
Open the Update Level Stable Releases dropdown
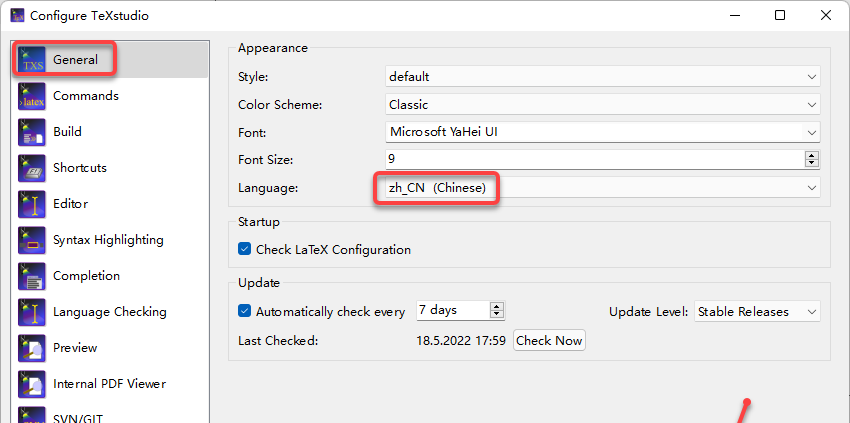tap(757, 312)
